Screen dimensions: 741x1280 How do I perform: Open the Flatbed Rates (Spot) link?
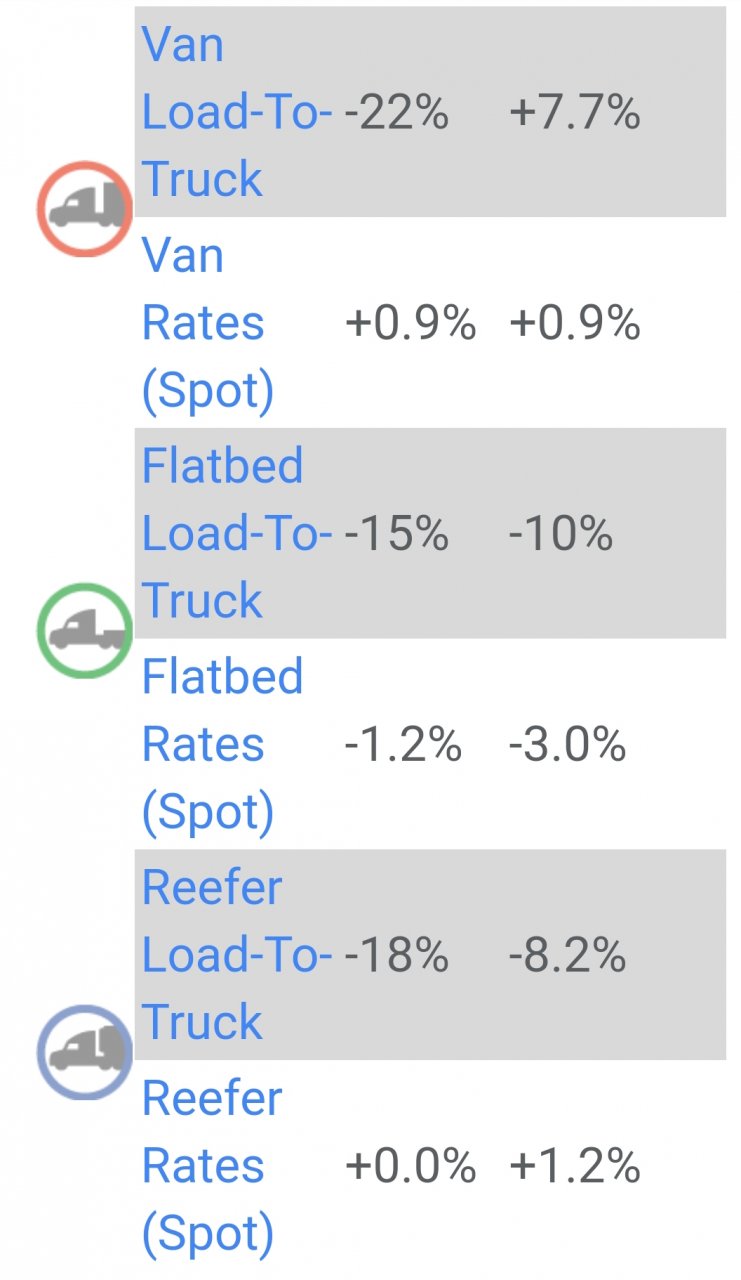[222, 745]
